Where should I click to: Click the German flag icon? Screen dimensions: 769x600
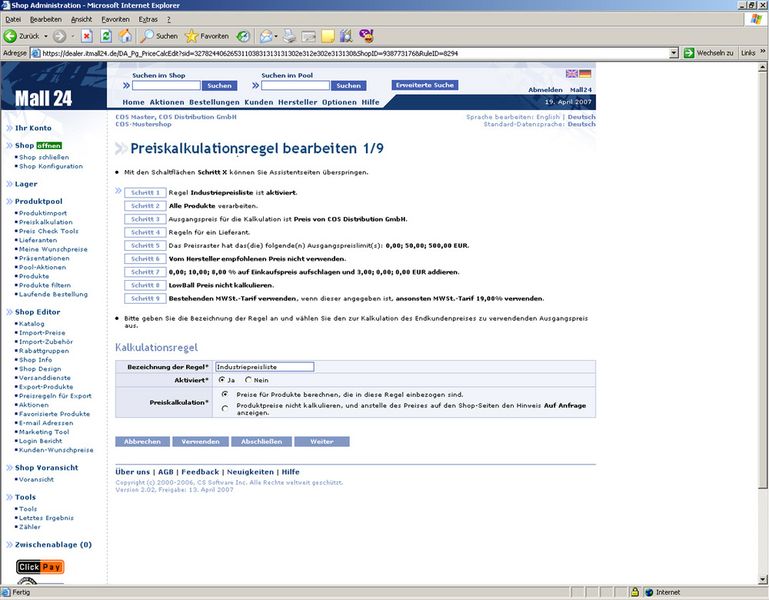585,74
